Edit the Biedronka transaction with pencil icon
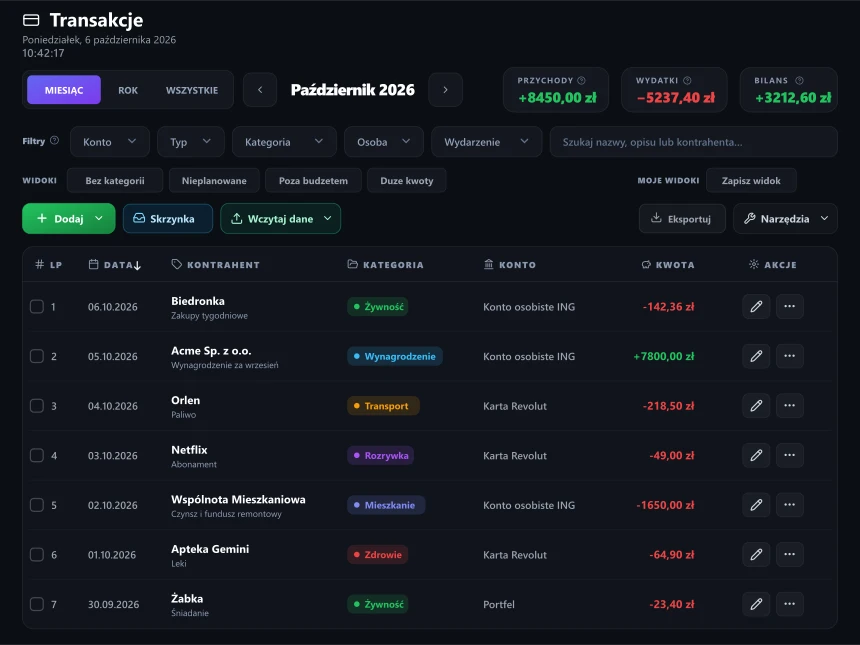Viewport: 860px width, 645px height. click(x=756, y=307)
